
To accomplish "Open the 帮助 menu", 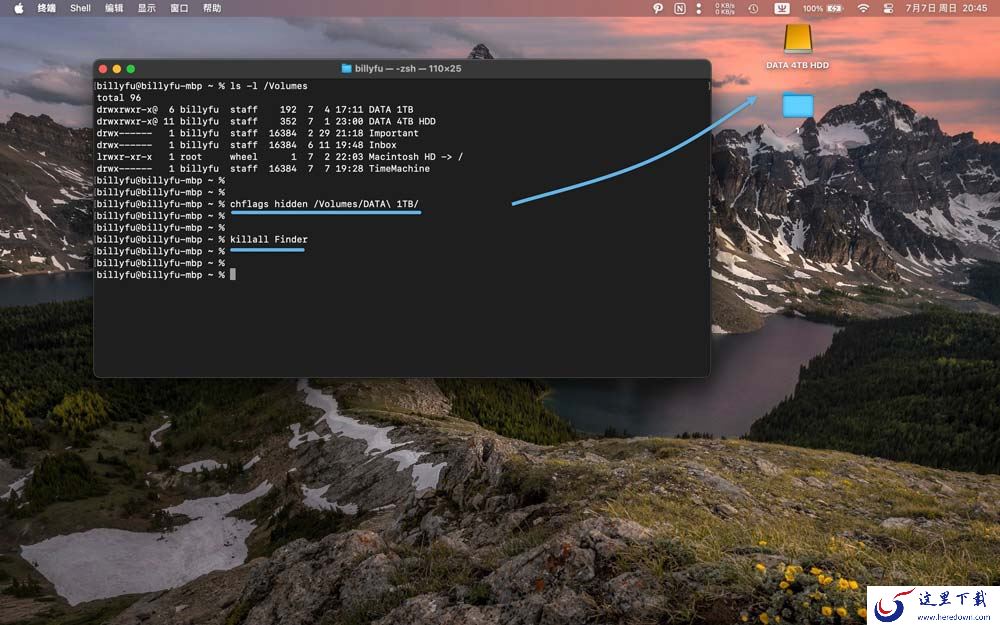I will tap(212, 8).
